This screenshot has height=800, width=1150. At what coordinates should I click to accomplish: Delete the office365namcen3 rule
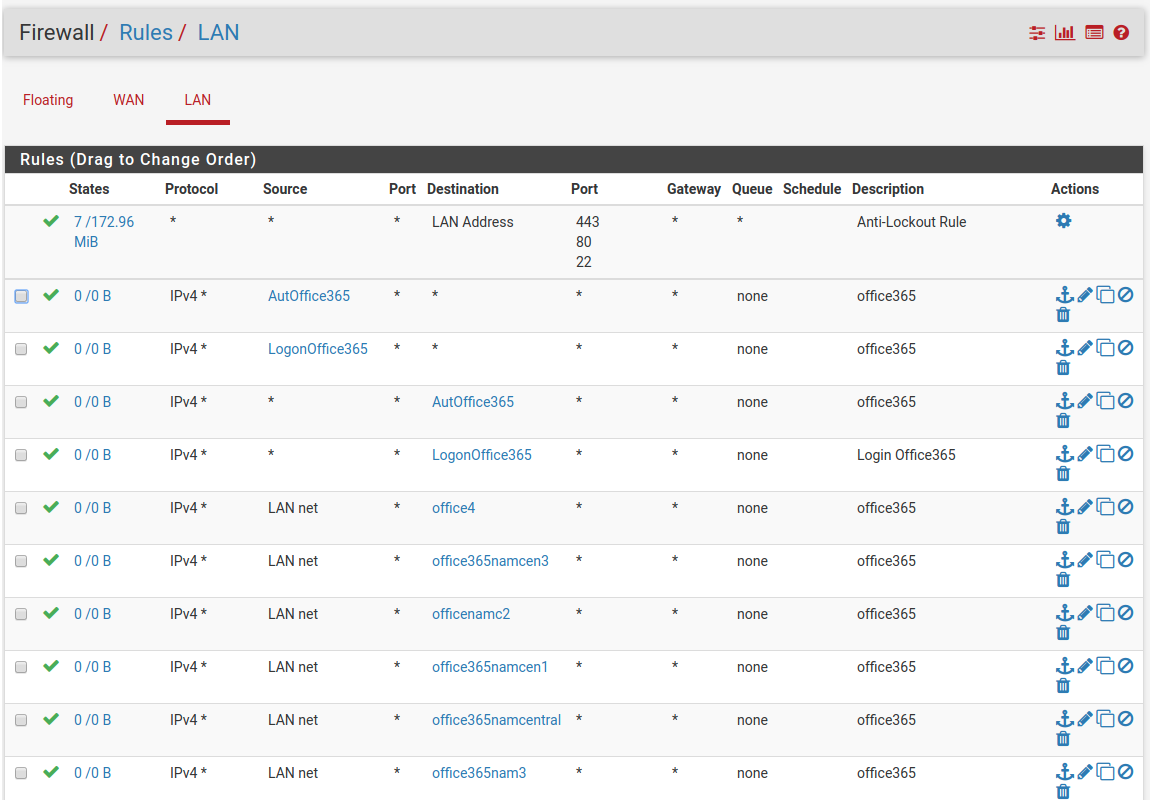1063,580
